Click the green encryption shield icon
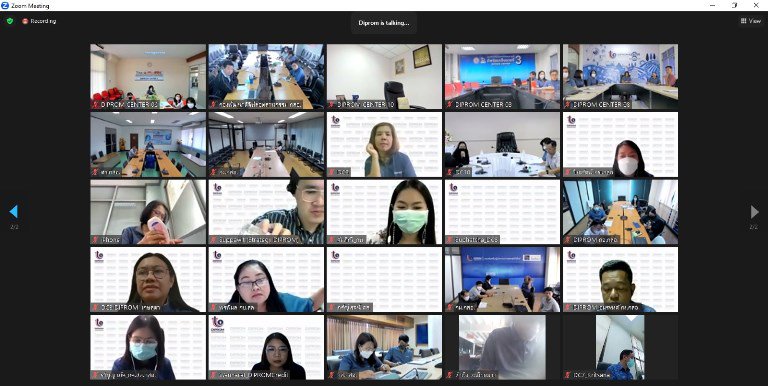Viewport: 768px width, 386px height. click(10, 21)
